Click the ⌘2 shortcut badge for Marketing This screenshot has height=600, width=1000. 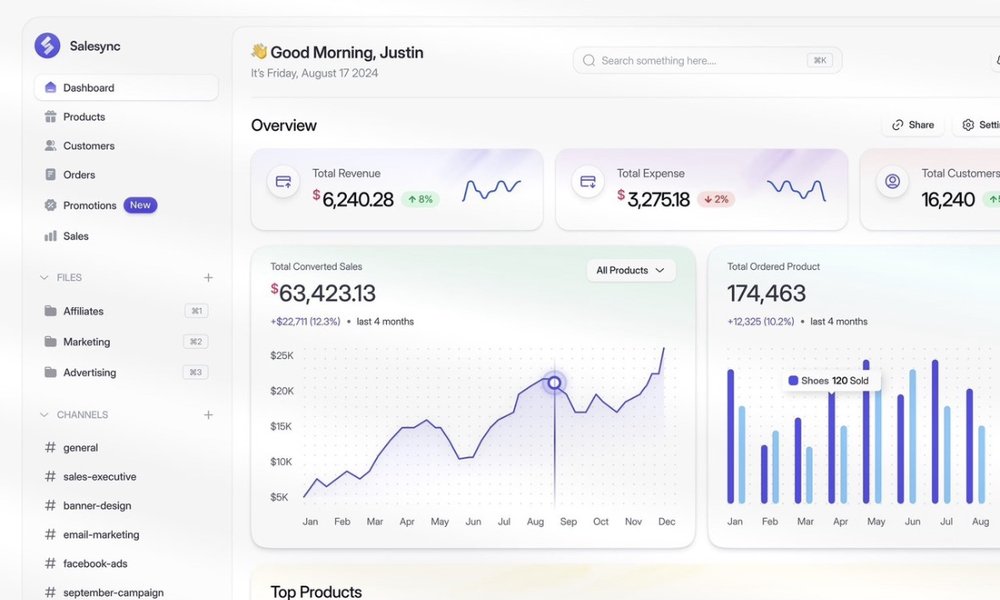[x=196, y=341]
